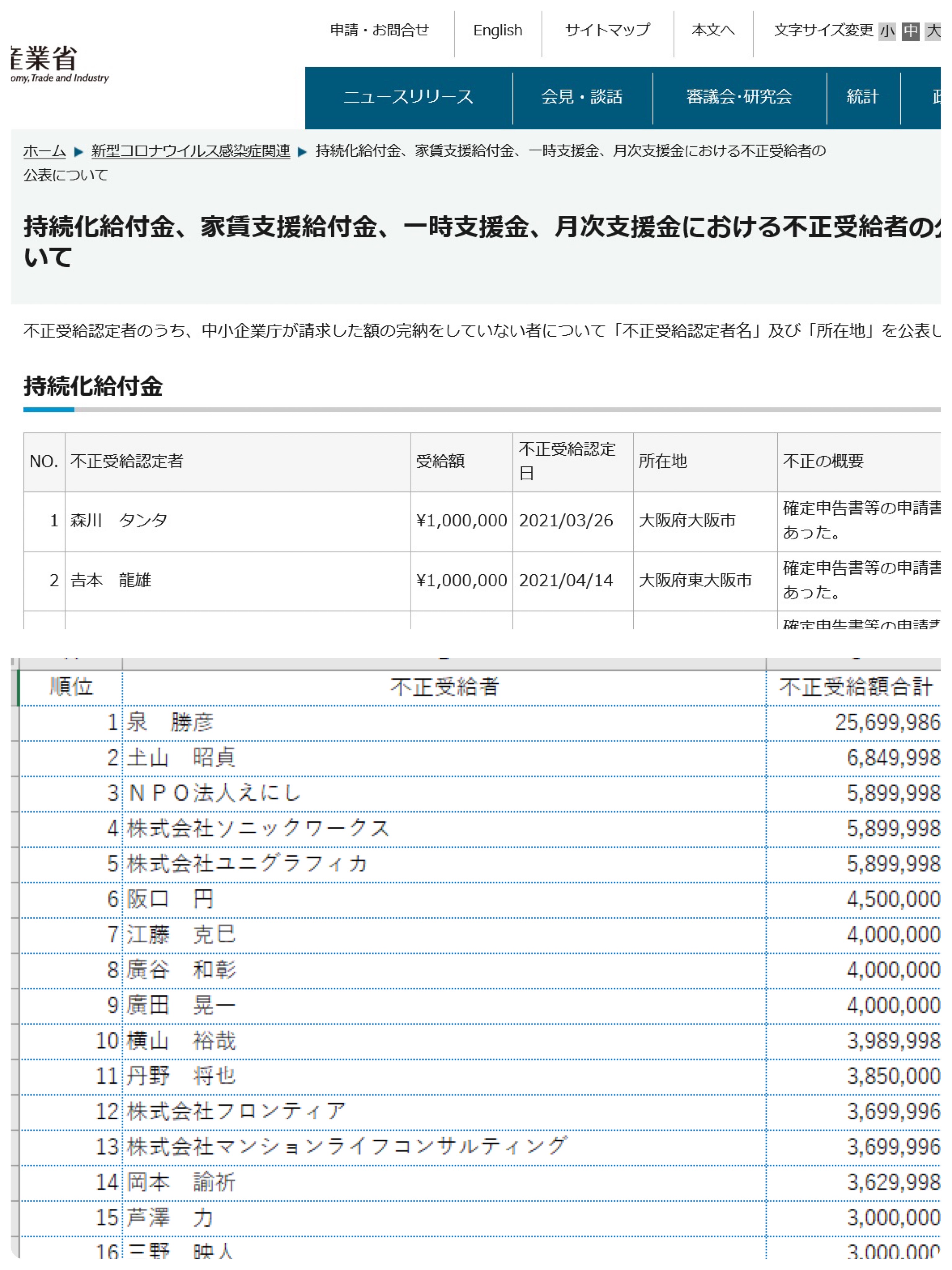
Task: Select the 順位 spreadsheet header cell
Action: pos(71,687)
